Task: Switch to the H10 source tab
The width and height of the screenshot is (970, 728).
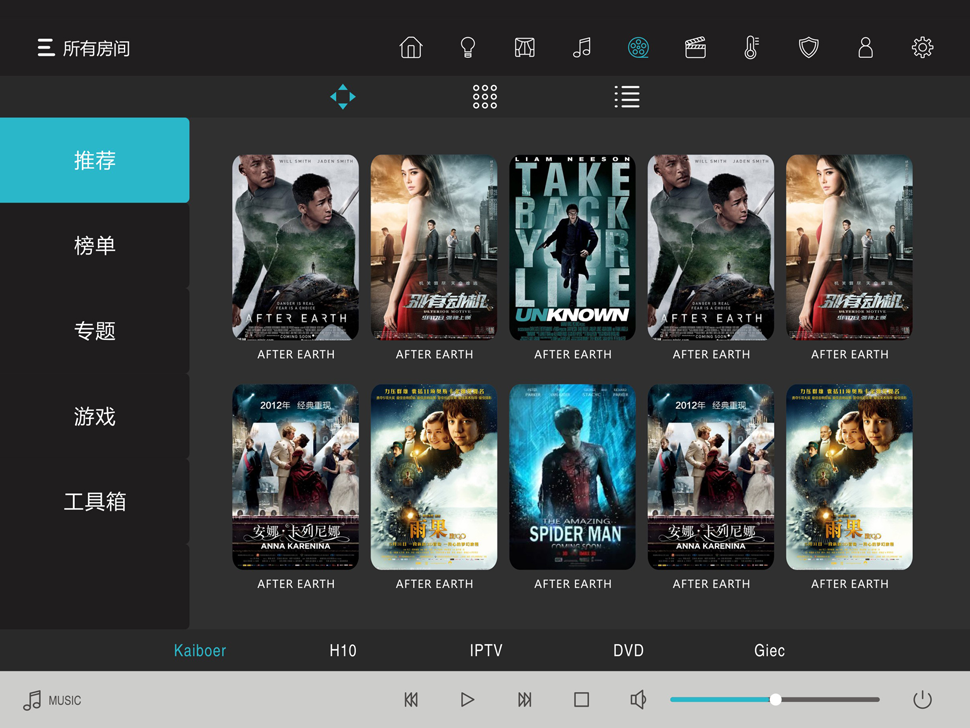Action: [343, 651]
